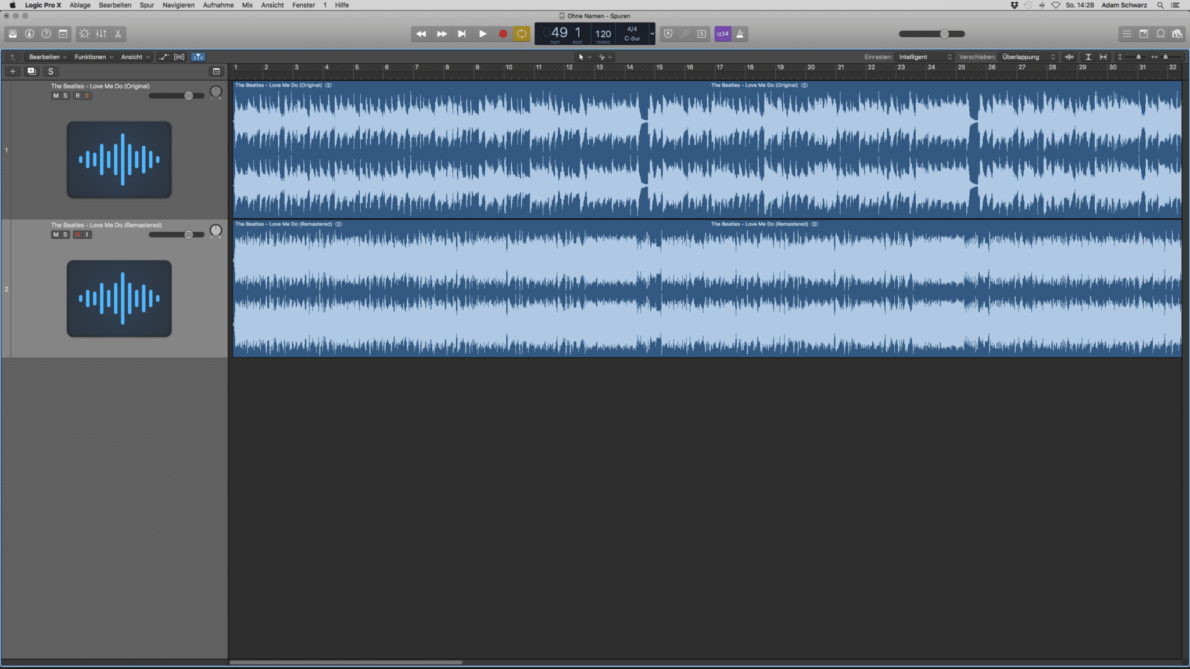Open the command-click tool menu
Screen dimensions: 1190x669
(605, 57)
